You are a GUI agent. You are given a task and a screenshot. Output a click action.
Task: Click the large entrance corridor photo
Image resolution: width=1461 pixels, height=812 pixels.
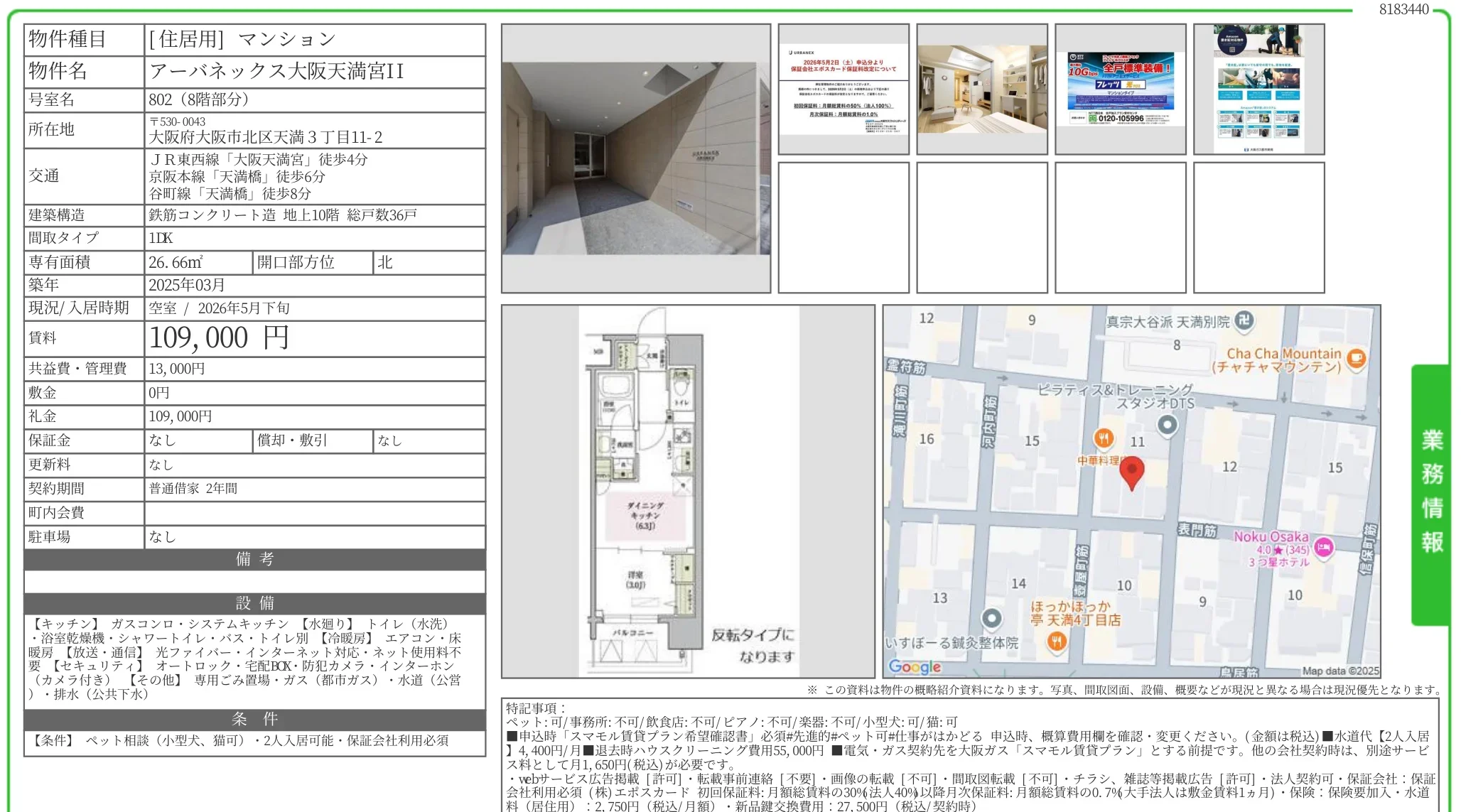635,158
